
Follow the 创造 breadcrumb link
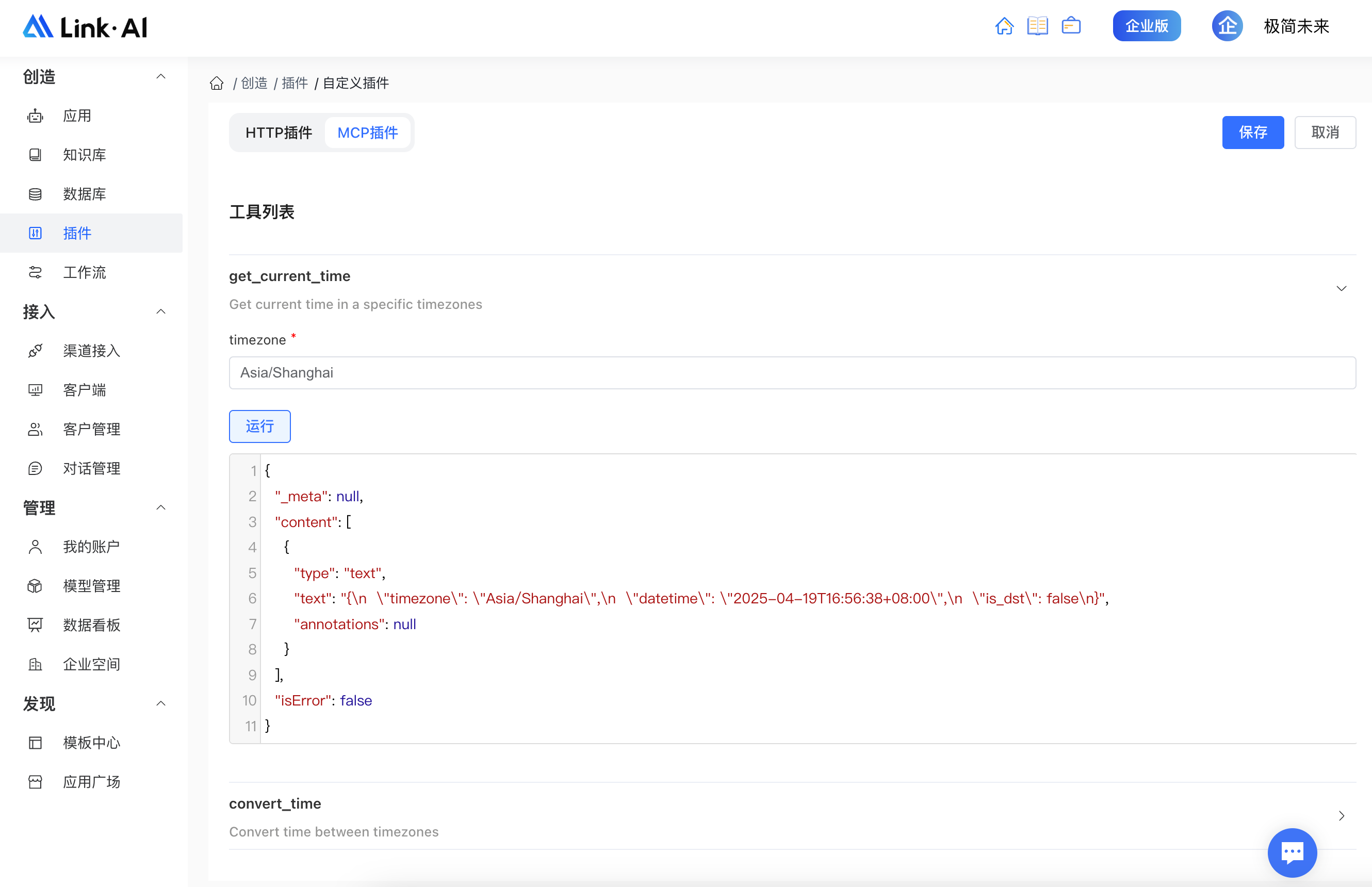254,84
